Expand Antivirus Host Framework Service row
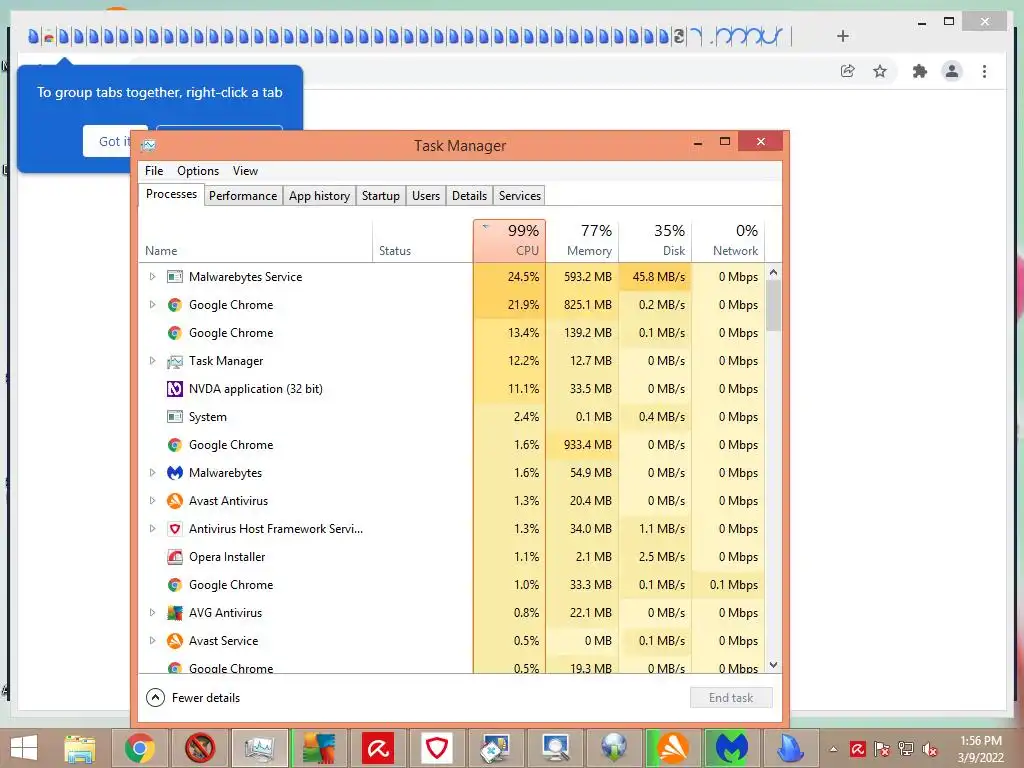Screen dimensions: 1024x768 pyautogui.click(x=152, y=529)
